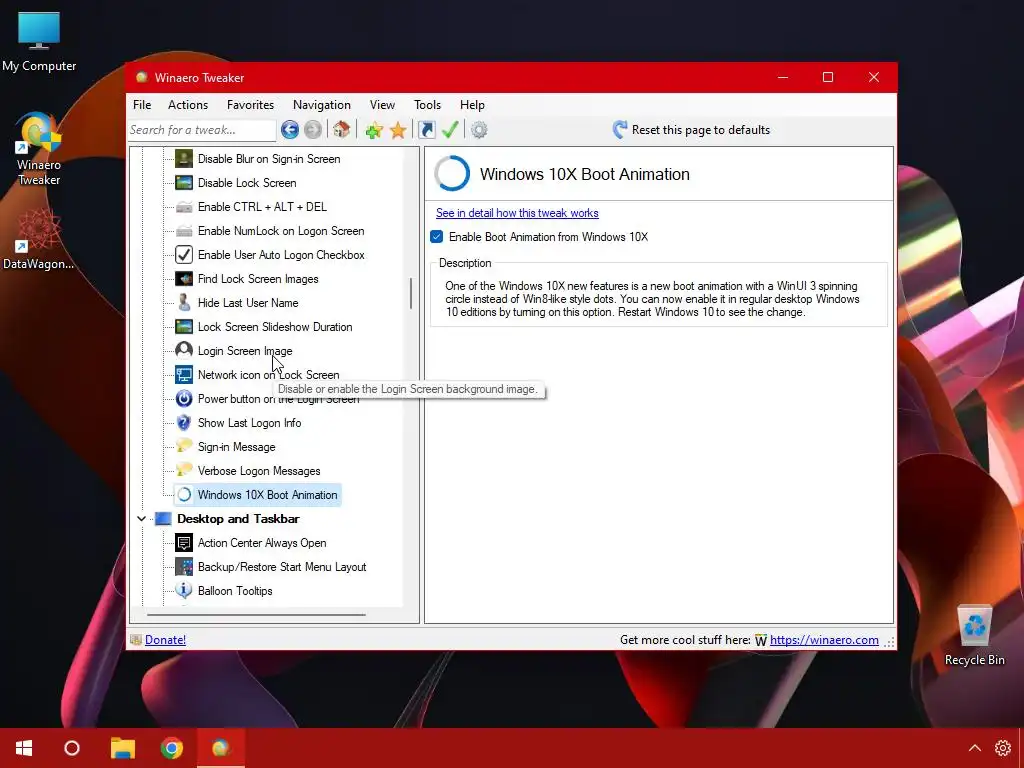This screenshot has width=1024, height=768.
Task: Click the green checkmark toolbar icon
Action: (x=450, y=129)
